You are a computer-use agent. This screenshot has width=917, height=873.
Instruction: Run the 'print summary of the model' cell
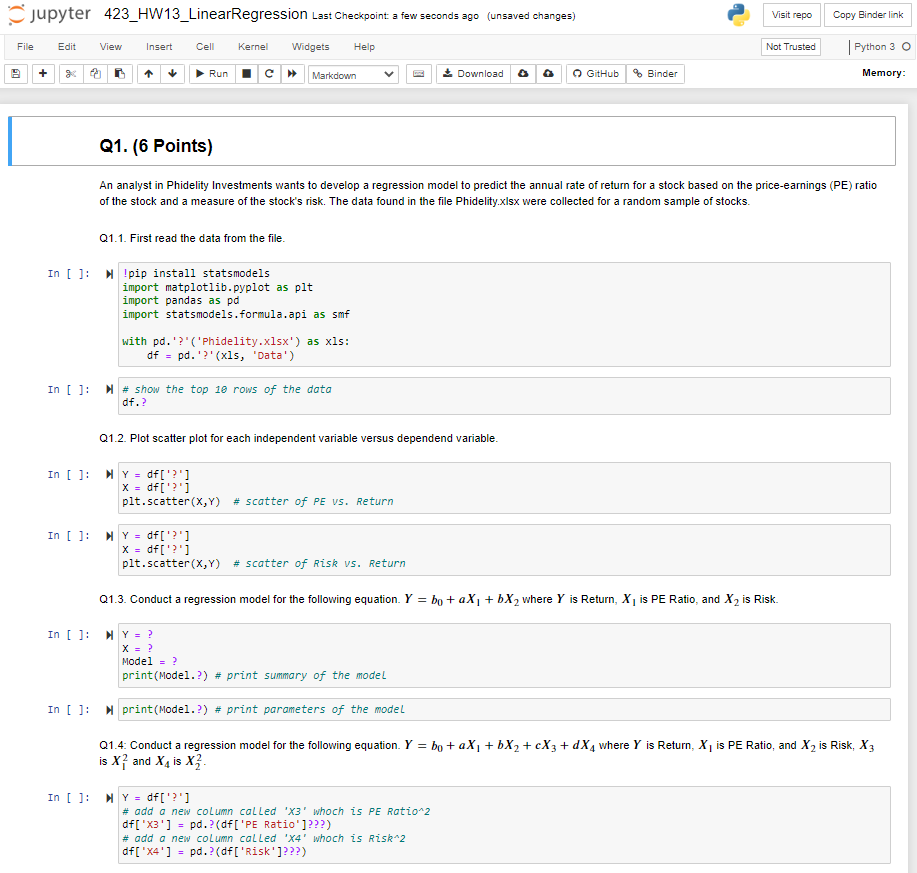coord(109,635)
